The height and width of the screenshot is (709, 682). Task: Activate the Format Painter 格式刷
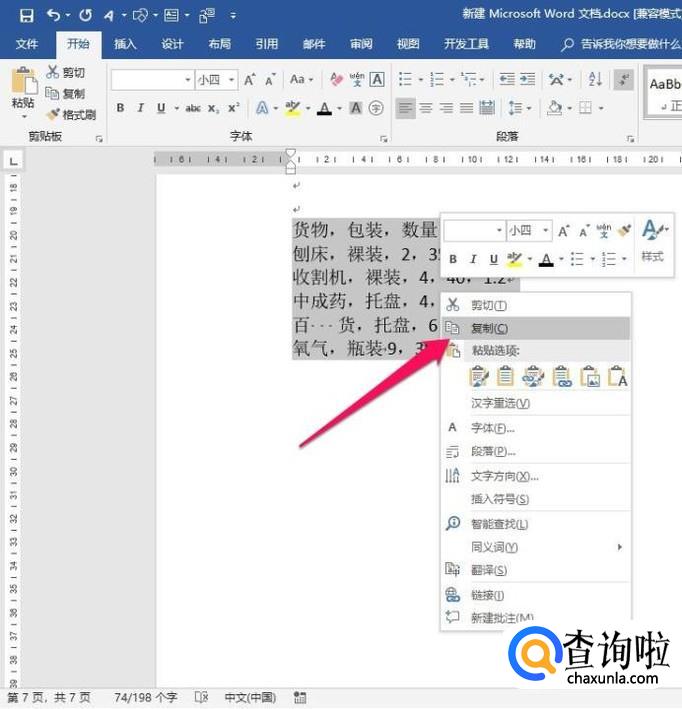[71, 115]
